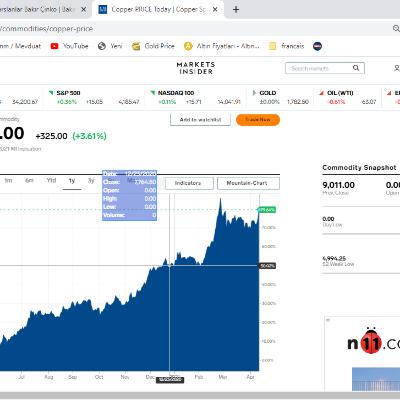Click the YouTube bookmark icon

(x=54, y=46)
